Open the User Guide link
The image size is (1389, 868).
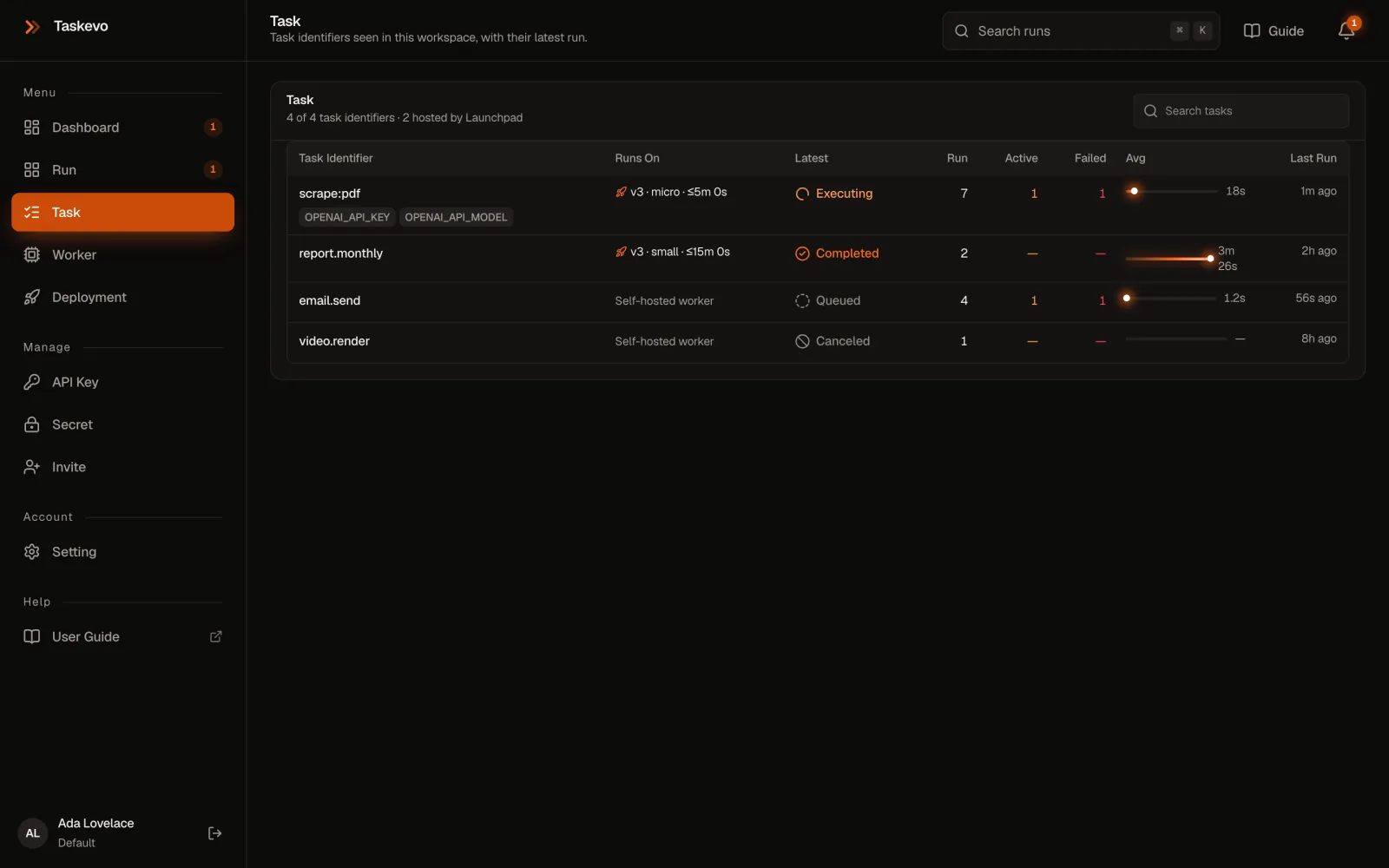click(x=122, y=637)
